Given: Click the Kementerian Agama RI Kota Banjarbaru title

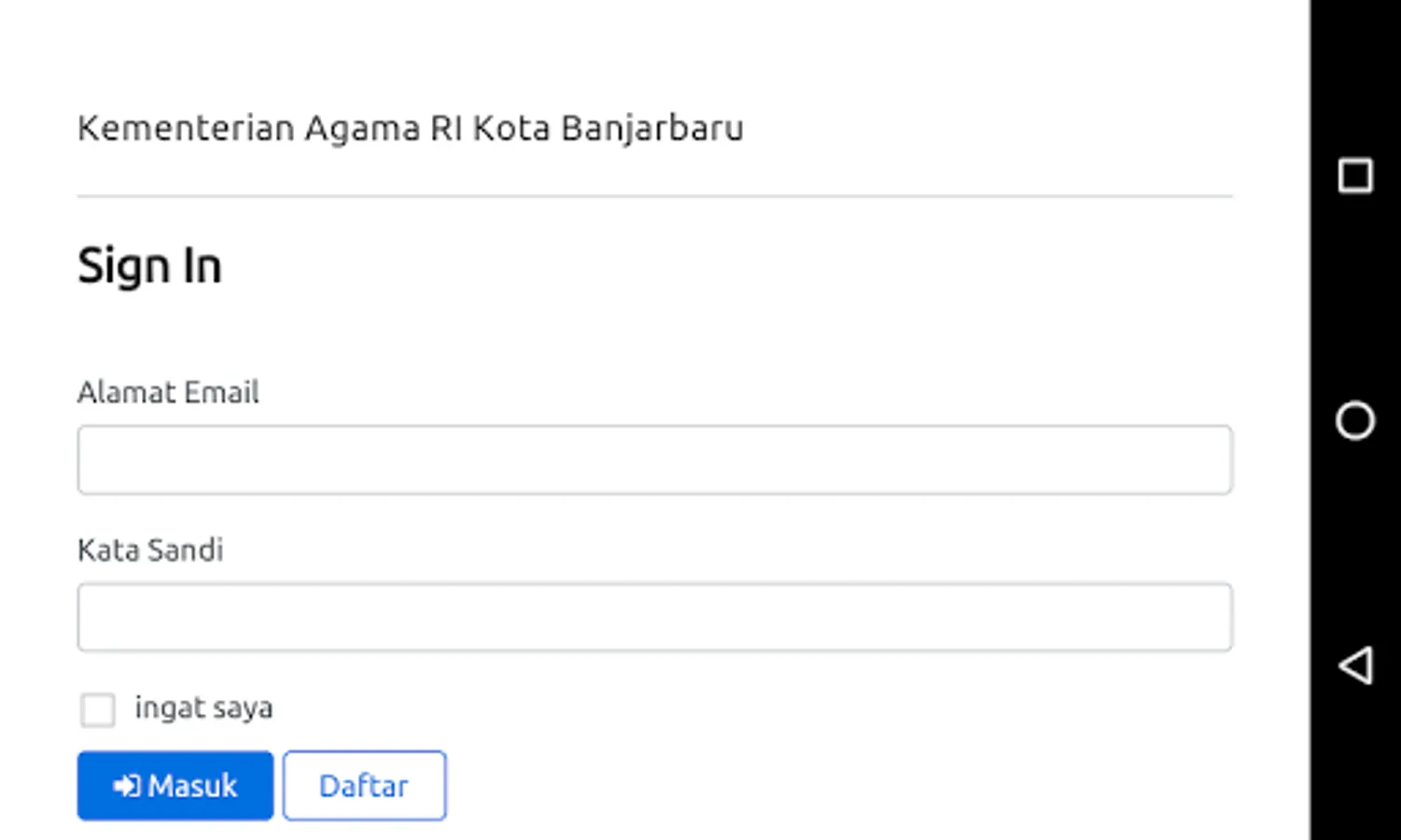Looking at the screenshot, I should click(410, 128).
